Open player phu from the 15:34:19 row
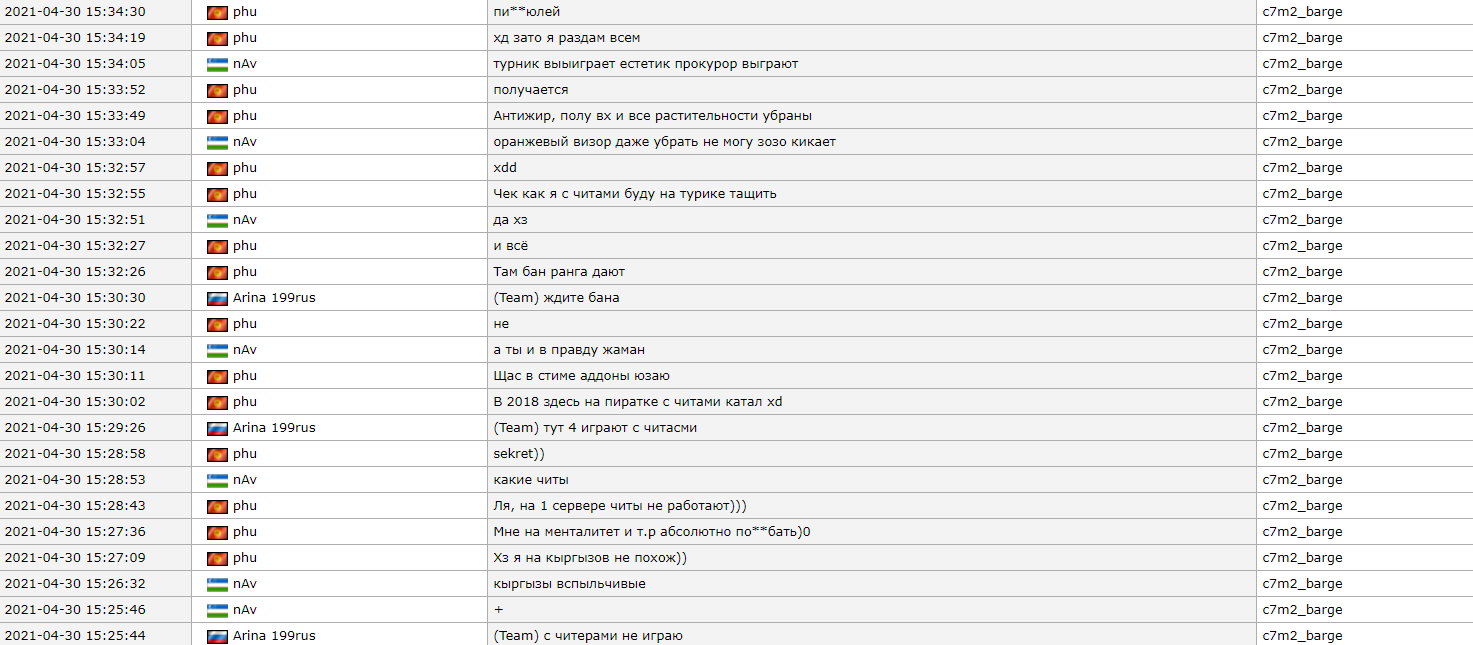The height and width of the screenshot is (645, 1473). point(245,38)
